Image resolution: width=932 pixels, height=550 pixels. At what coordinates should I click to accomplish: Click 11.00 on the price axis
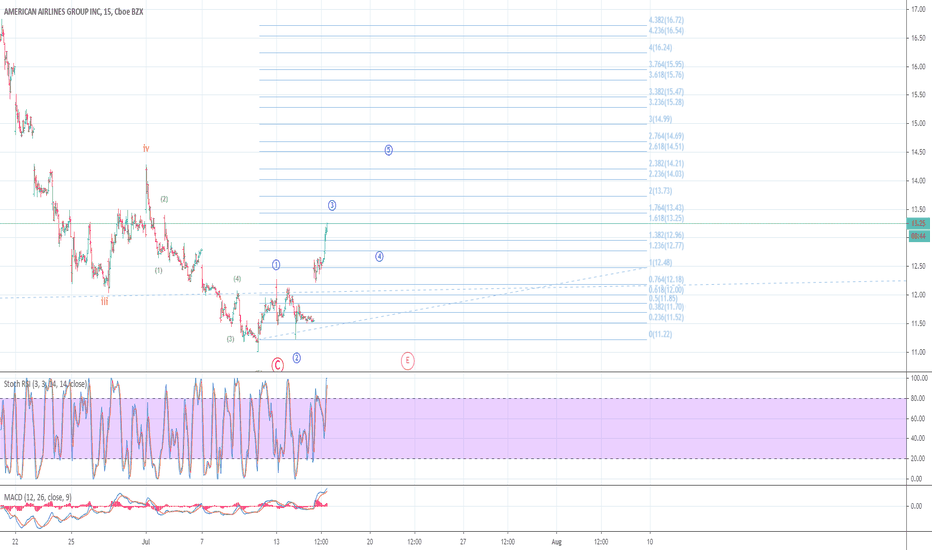[918, 352]
